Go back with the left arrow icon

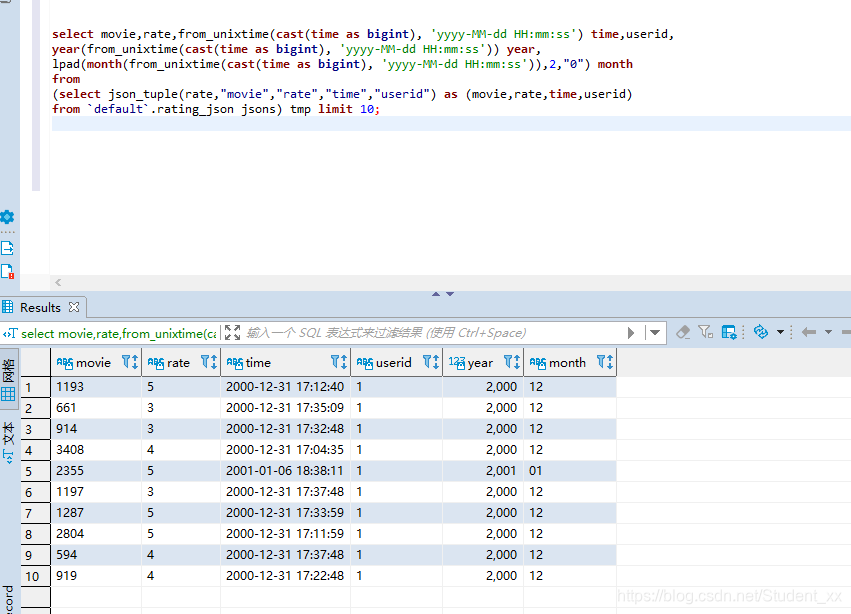pyautogui.click(x=809, y=332)
